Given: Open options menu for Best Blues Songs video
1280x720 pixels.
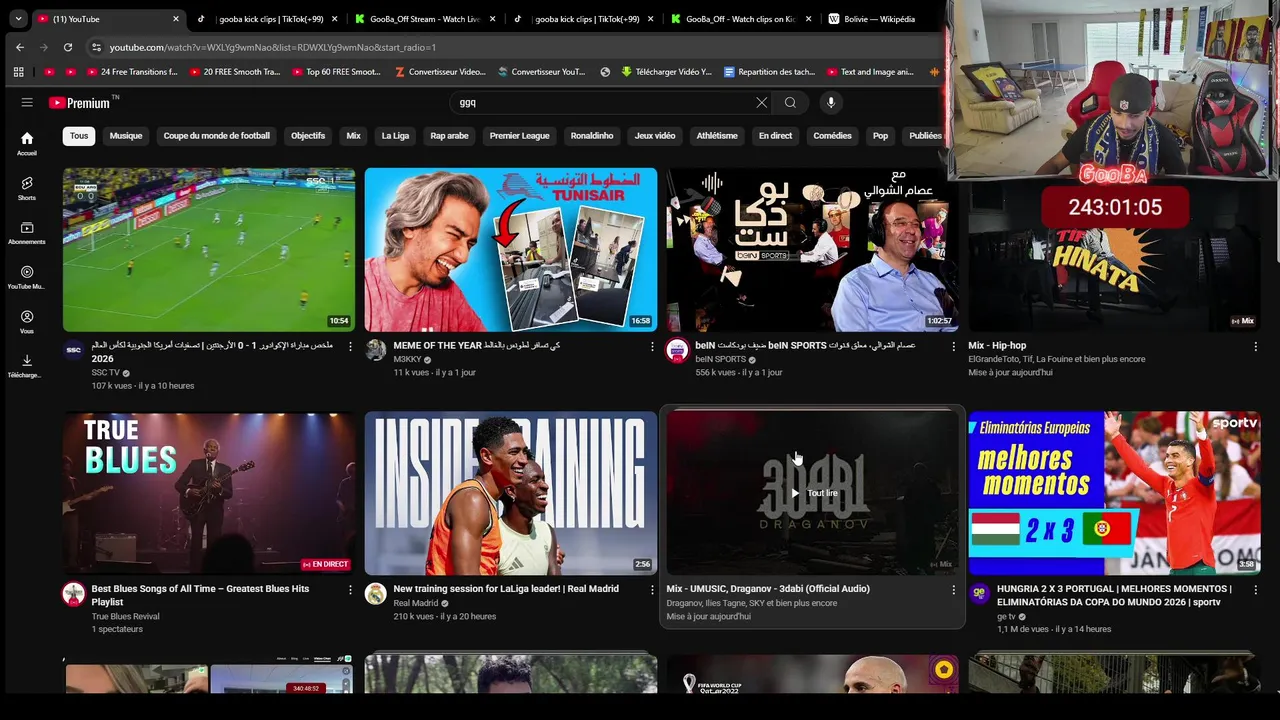Looking at the screenshot, I should [x=350, y=590].
